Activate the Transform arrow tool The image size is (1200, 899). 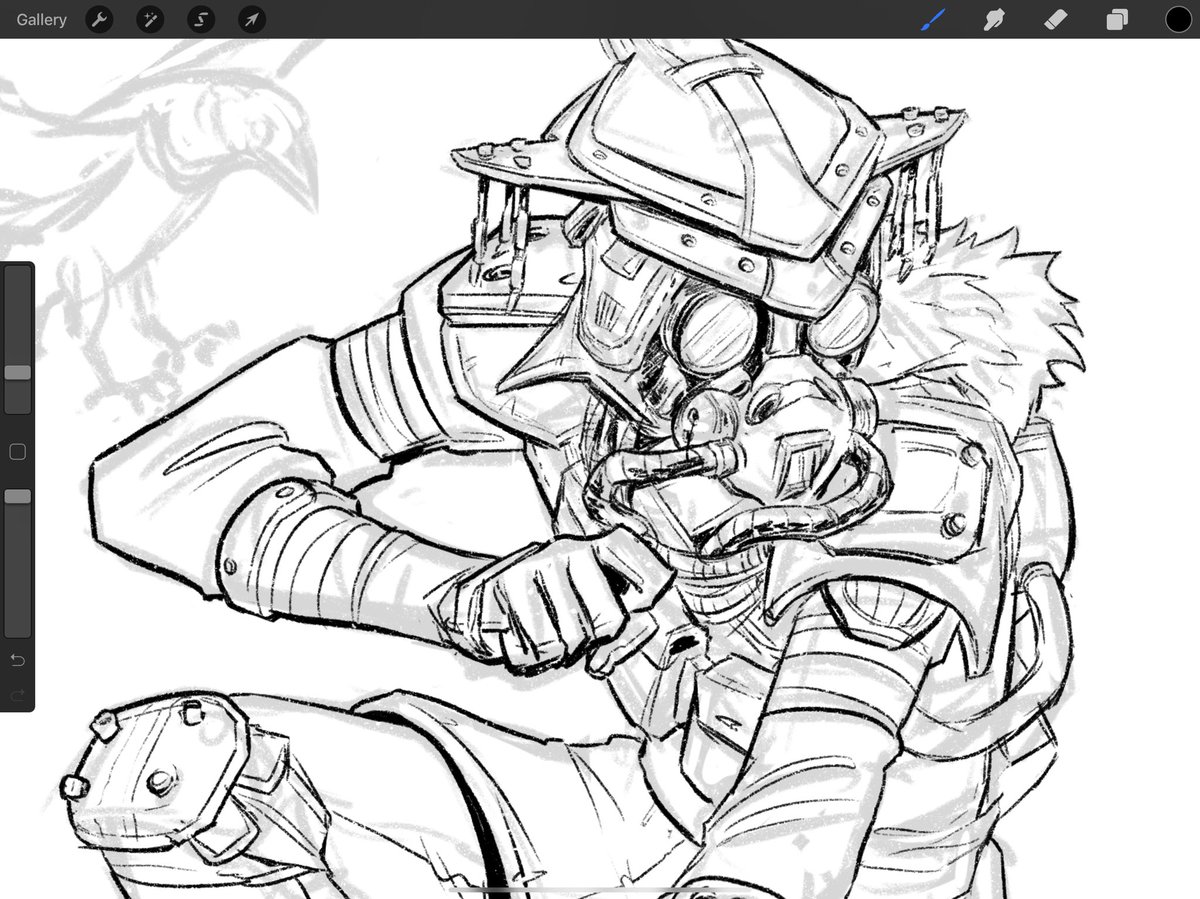(252, 19)
